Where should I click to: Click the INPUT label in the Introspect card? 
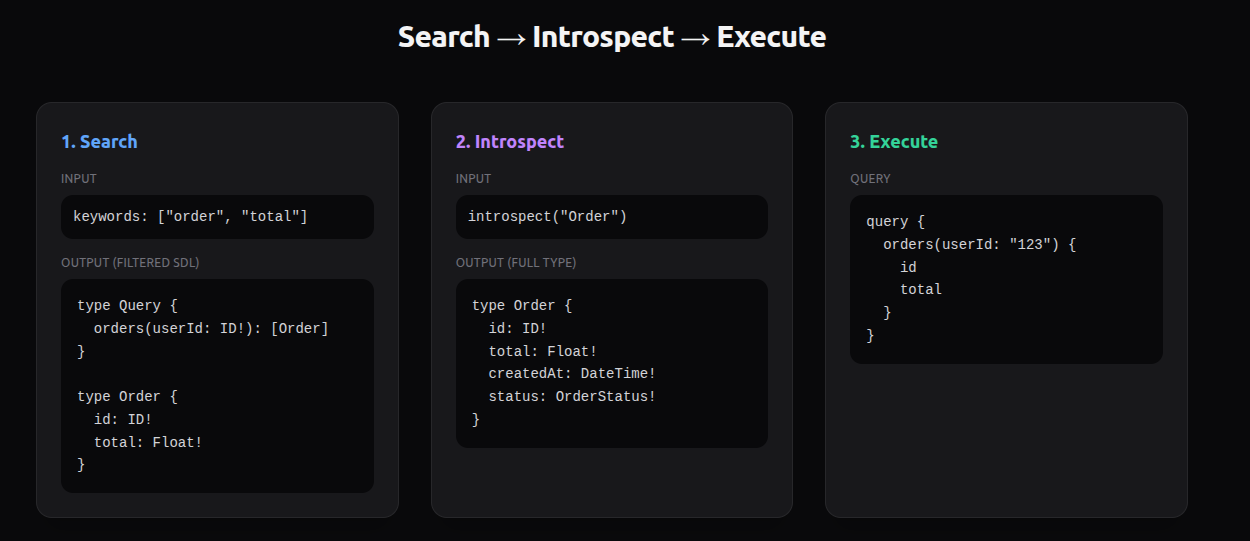[x=473, y=179]
